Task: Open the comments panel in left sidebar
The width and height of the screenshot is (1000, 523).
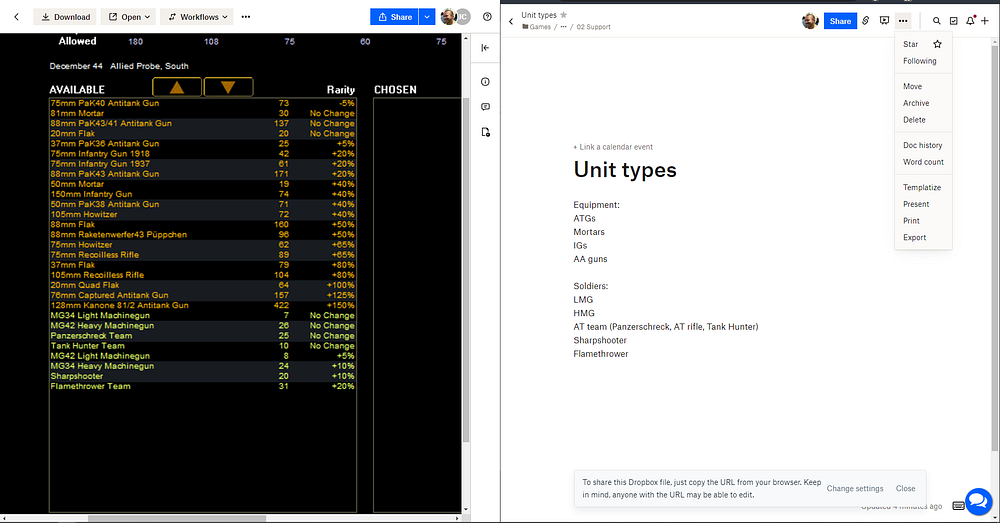Action: (x=485, y=107)
